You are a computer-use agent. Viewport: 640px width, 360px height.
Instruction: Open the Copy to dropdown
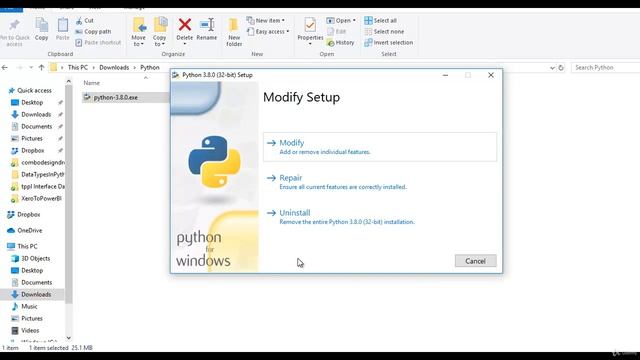pyautogui.click(x=159, y=41)
